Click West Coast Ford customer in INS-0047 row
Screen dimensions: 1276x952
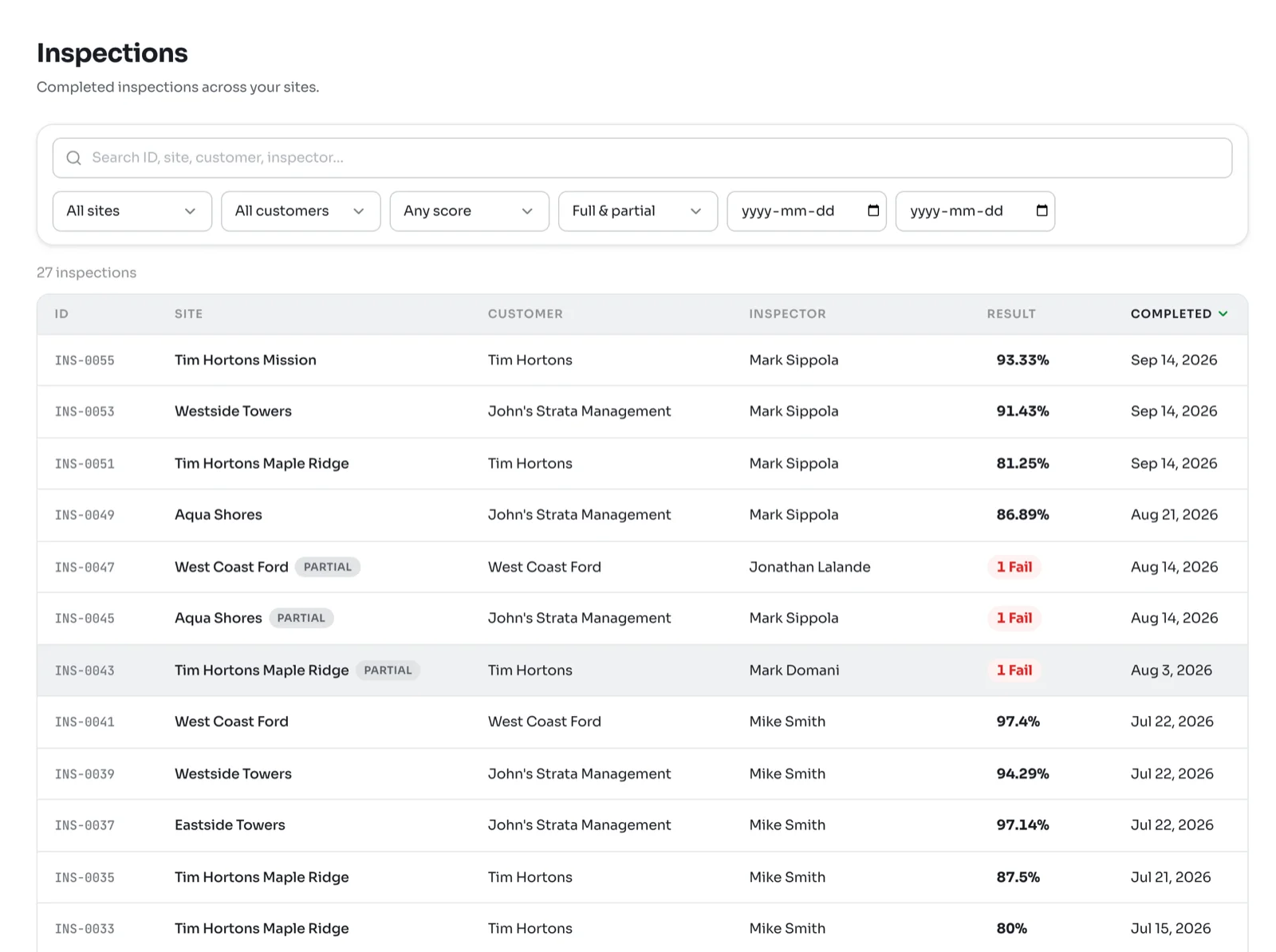545,567
